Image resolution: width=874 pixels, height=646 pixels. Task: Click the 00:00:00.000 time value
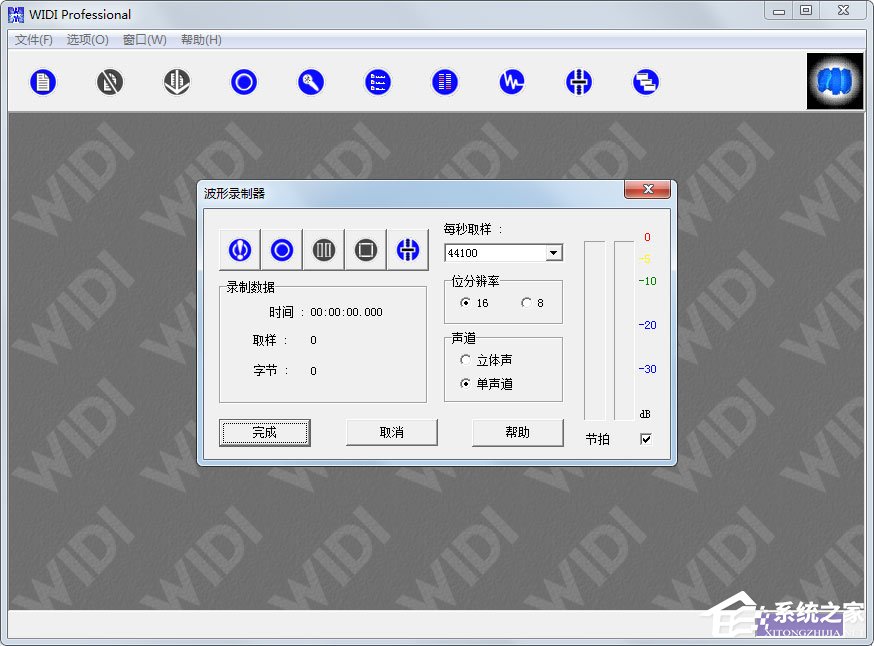coord(346,312)
